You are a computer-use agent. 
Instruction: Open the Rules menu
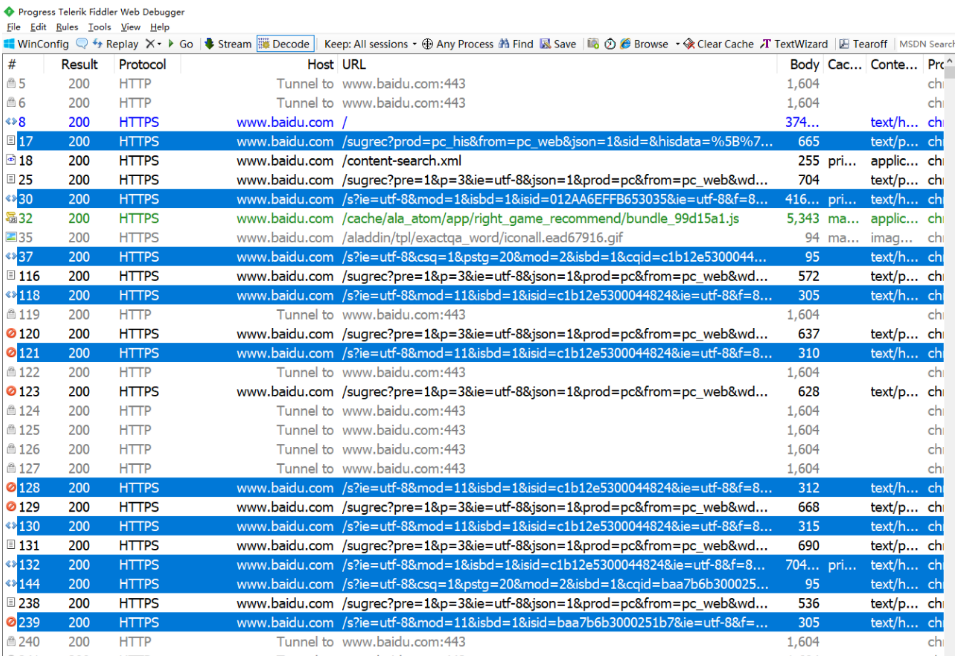[x=67, y=27]
